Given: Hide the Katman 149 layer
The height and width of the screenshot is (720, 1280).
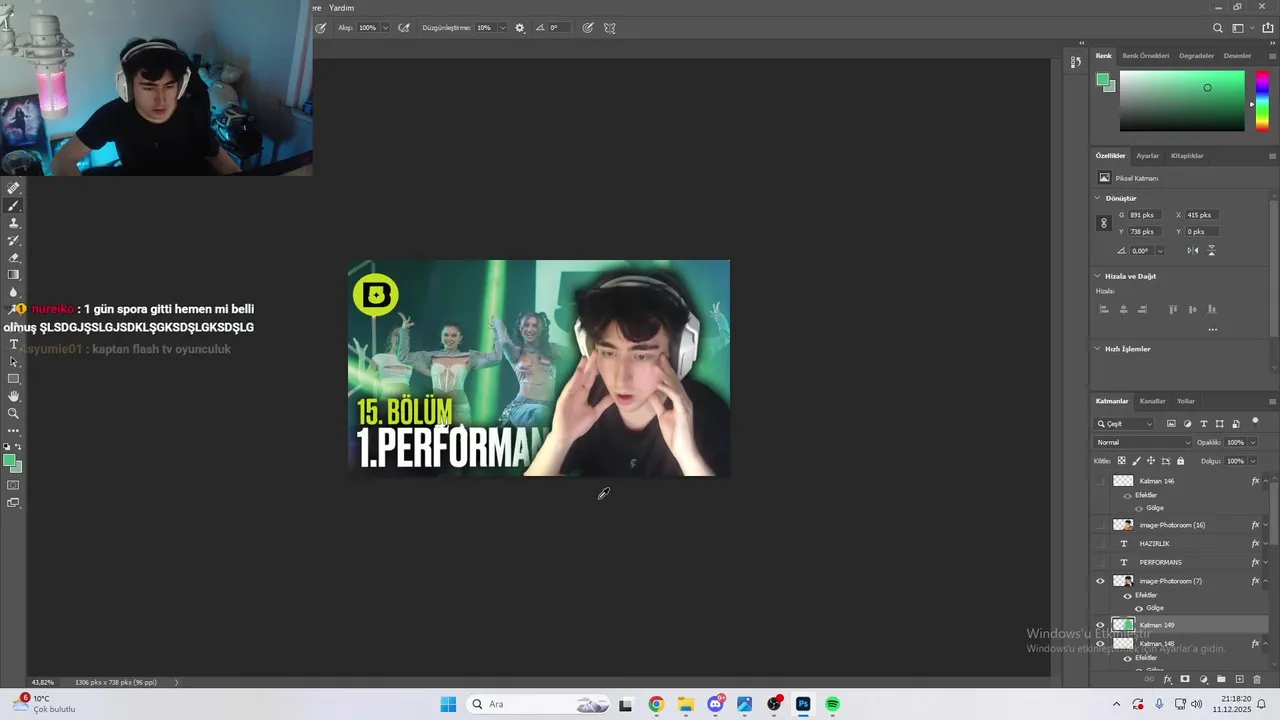Looking at the screenshot, I should coord(1101,625).
